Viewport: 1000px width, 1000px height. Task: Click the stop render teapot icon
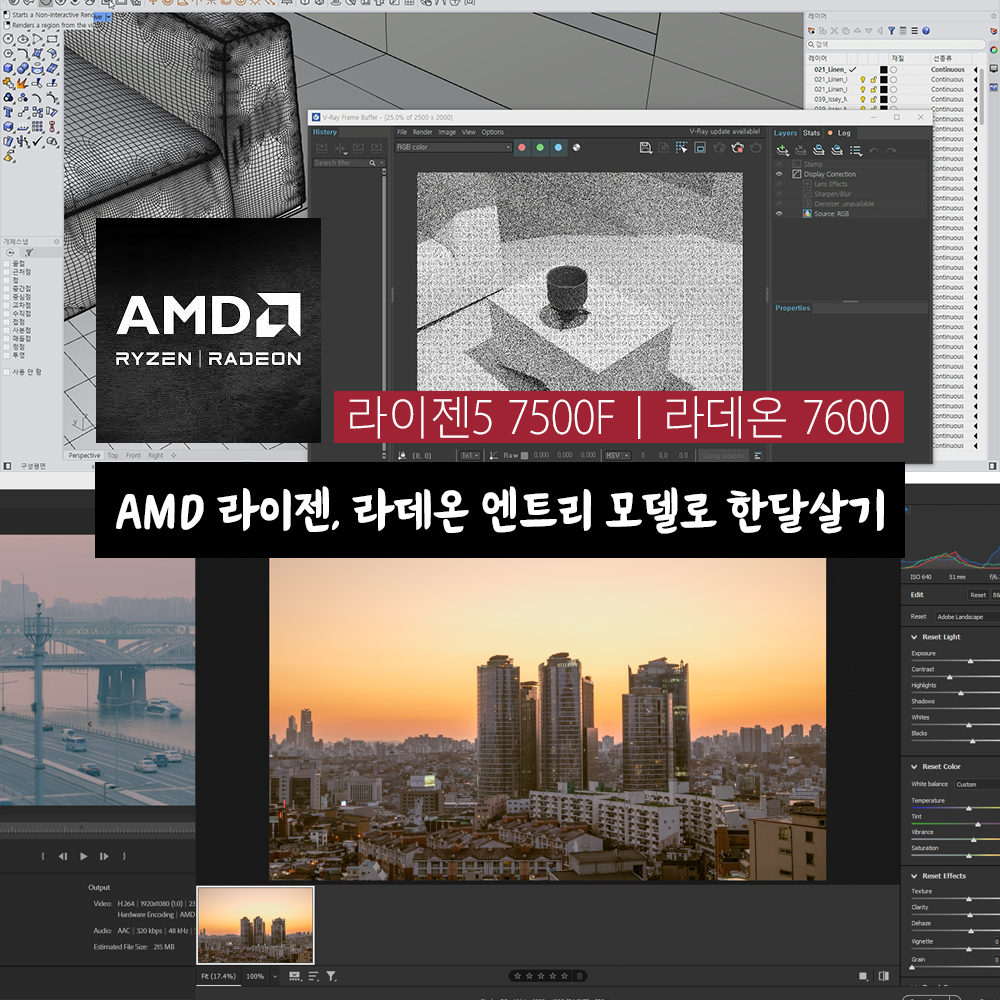738,148
